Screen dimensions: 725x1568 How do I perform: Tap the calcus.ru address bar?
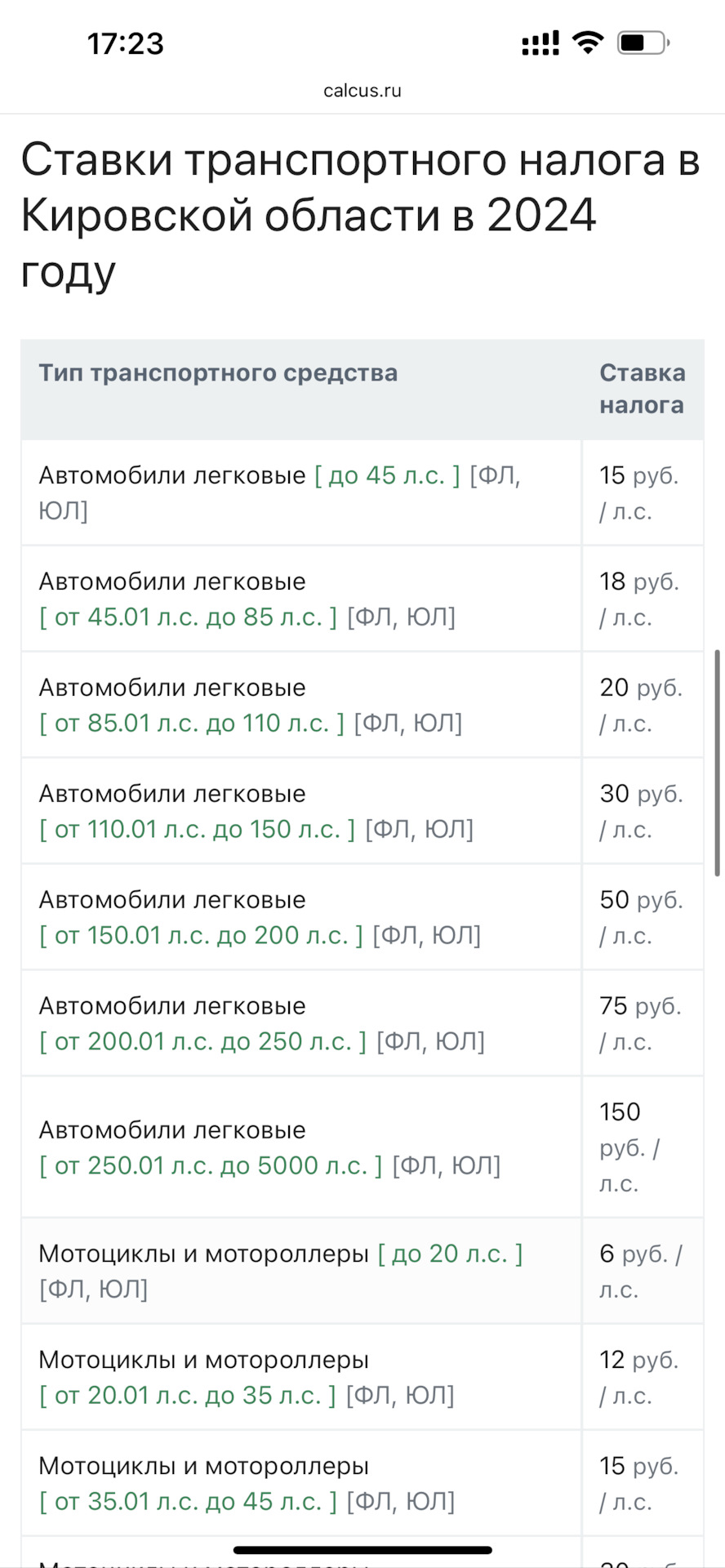pyautogui.click(x=362, y=91)
